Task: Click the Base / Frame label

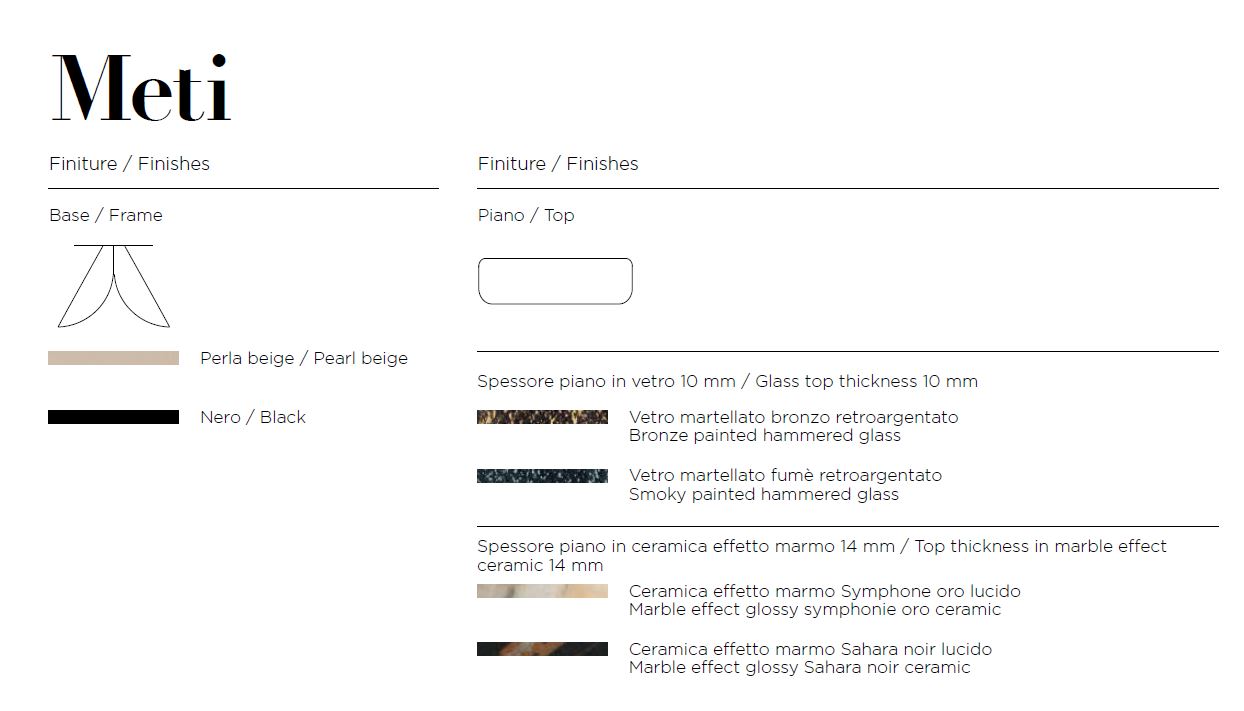Action: (106, 215)
